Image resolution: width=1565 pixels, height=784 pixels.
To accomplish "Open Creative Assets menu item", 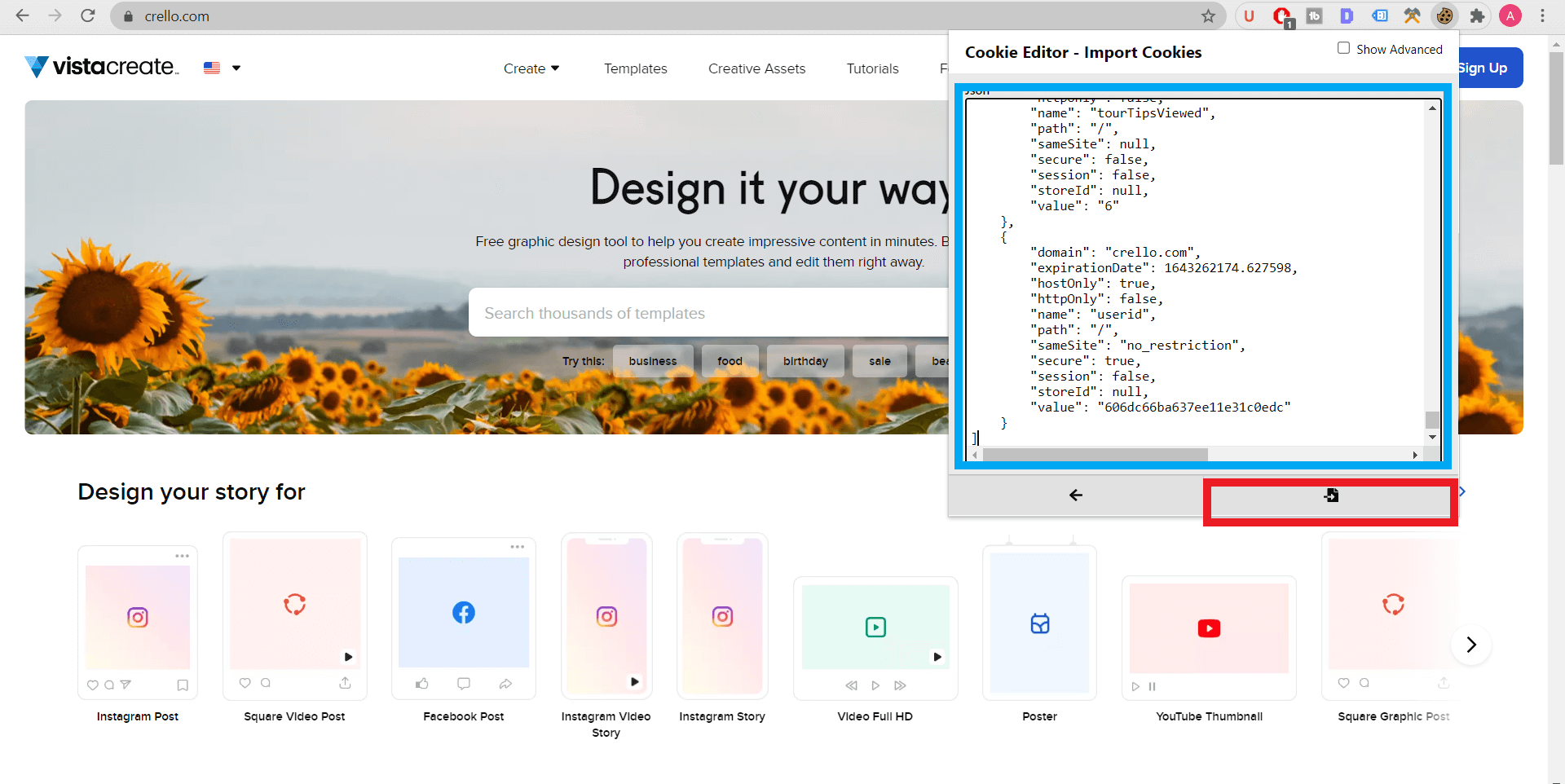I will point(756,68).
